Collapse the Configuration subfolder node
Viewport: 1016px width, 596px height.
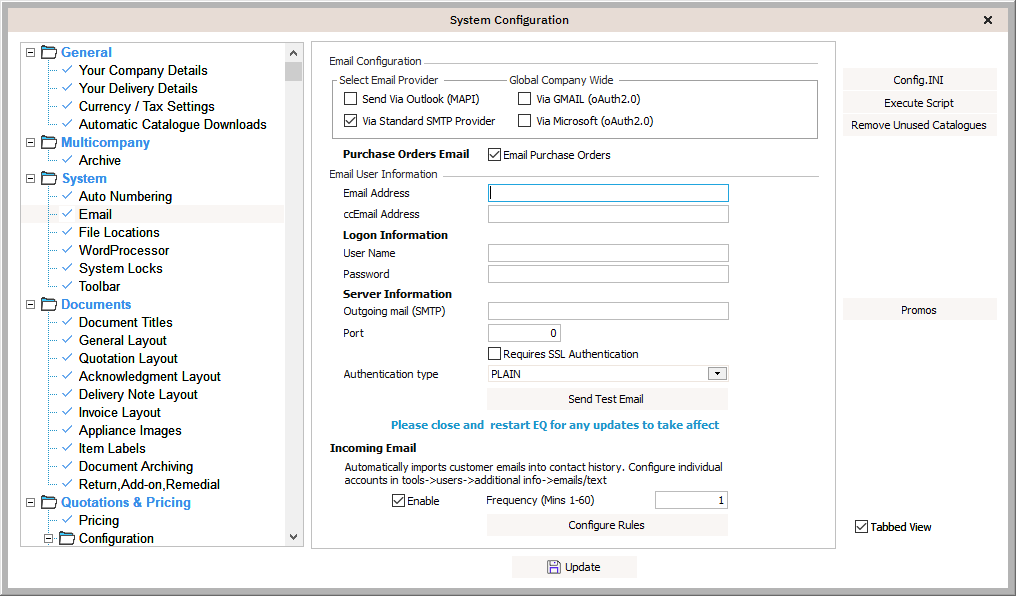click(x=48, y=538)
